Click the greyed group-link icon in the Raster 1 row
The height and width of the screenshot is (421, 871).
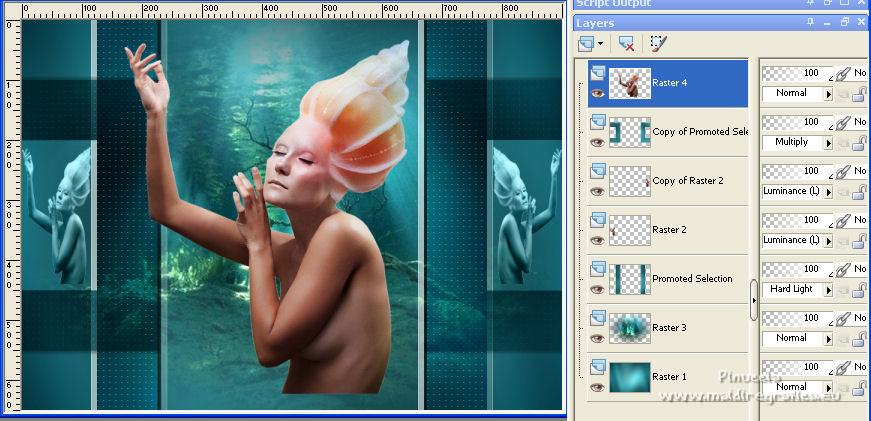(x=843, y=388)
